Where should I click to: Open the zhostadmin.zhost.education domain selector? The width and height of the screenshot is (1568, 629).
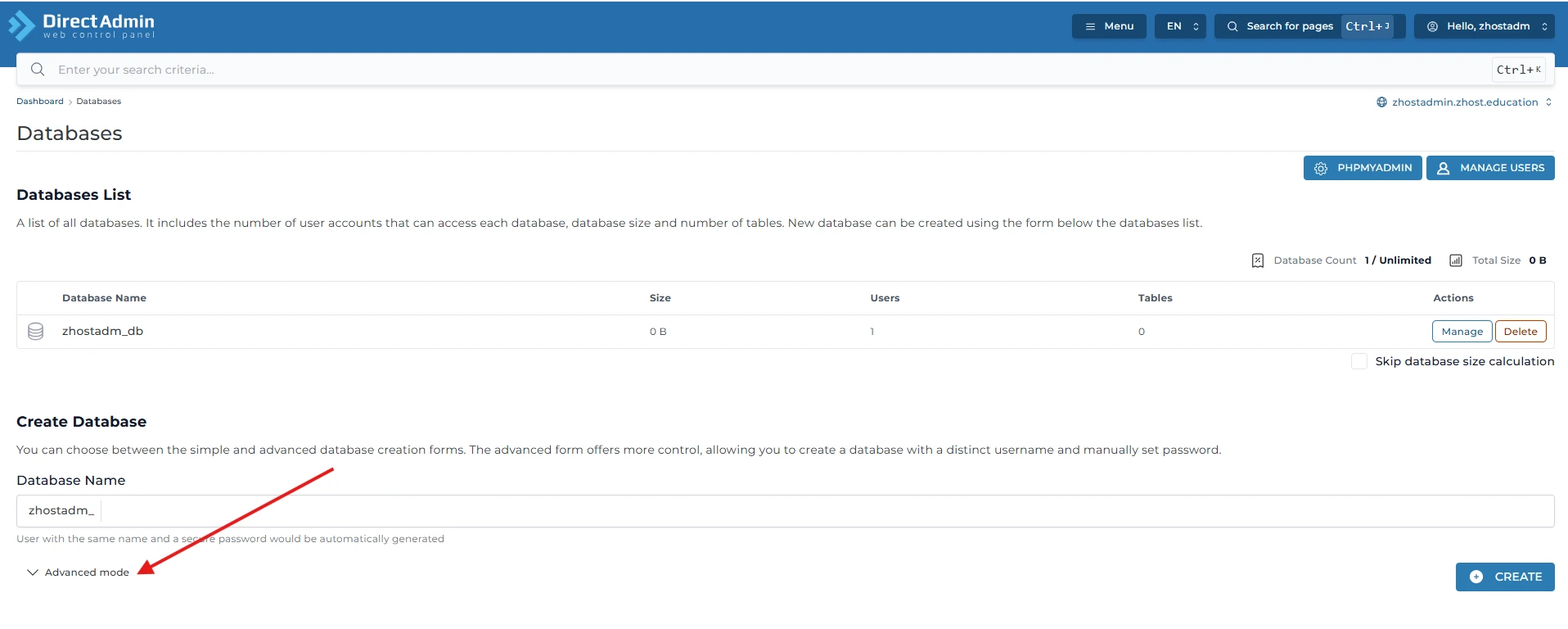tap(1464, 102)
